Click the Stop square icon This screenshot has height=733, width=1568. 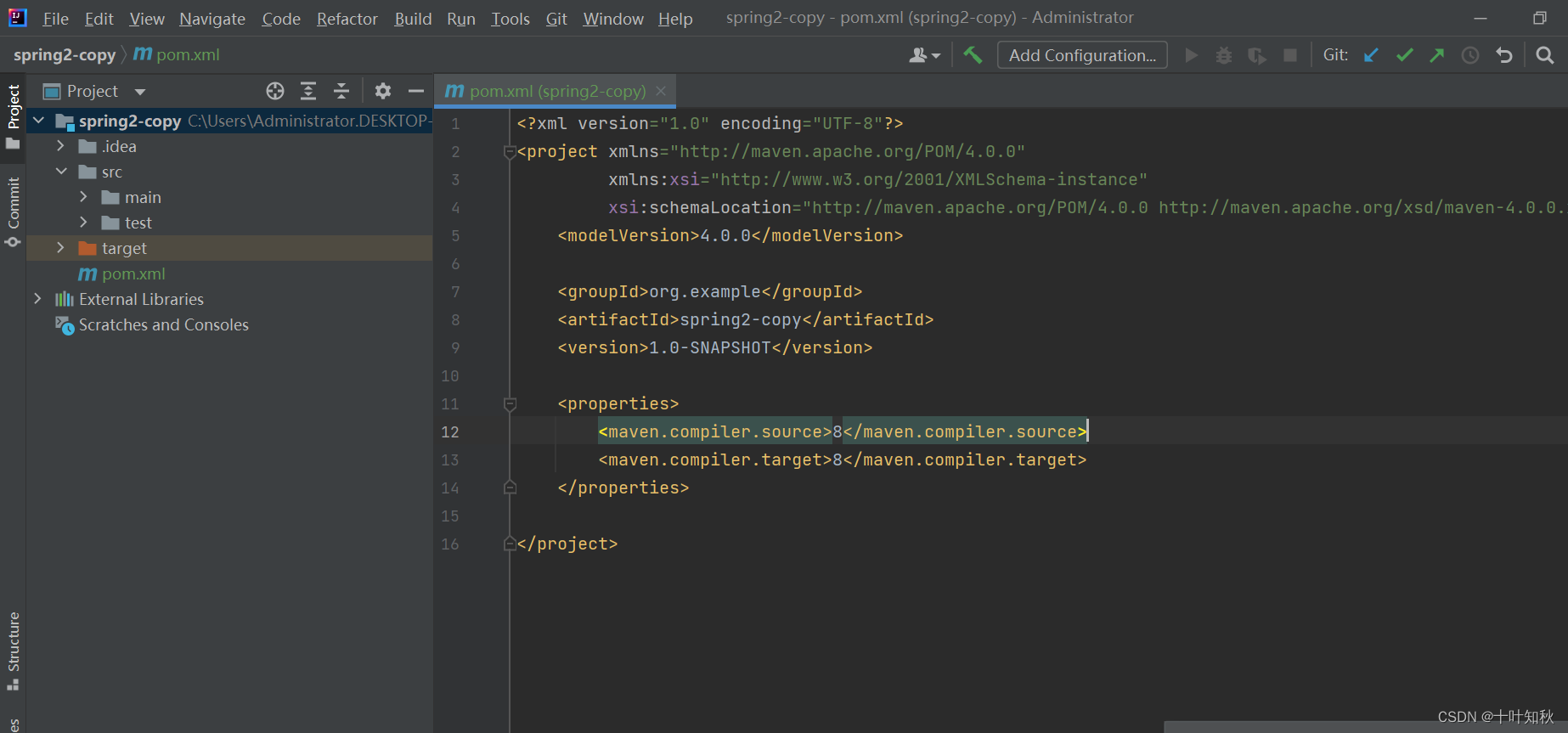(x=1289, y=55)
